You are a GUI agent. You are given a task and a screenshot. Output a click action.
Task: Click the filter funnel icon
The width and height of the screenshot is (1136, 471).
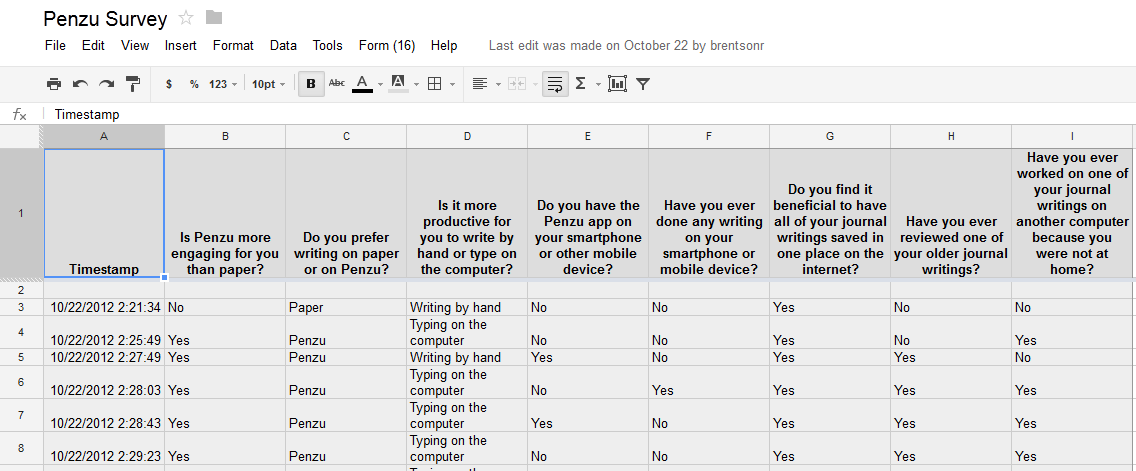coord(643,84)
